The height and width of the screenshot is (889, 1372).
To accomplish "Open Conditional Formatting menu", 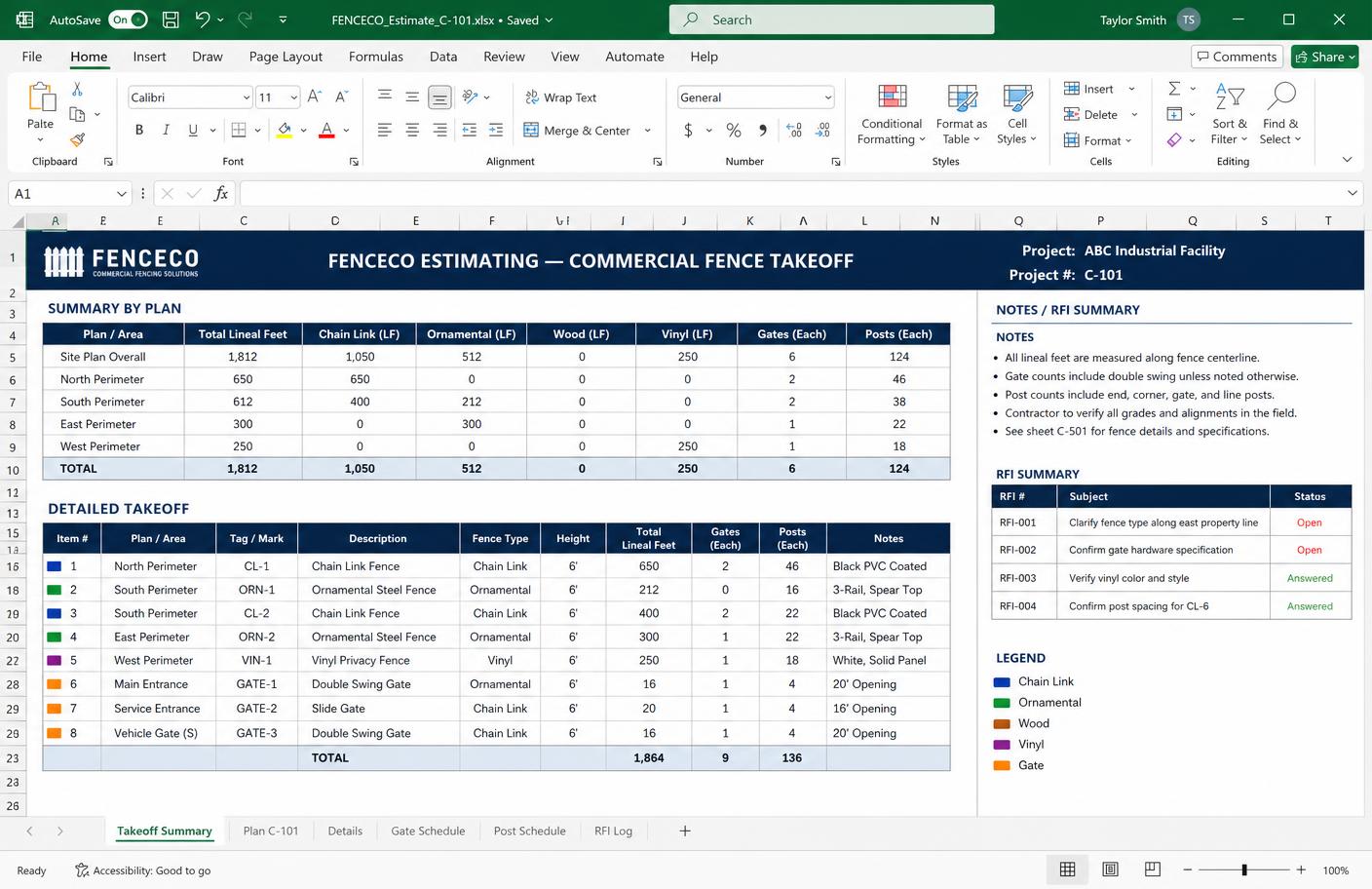I will [892, 114].
